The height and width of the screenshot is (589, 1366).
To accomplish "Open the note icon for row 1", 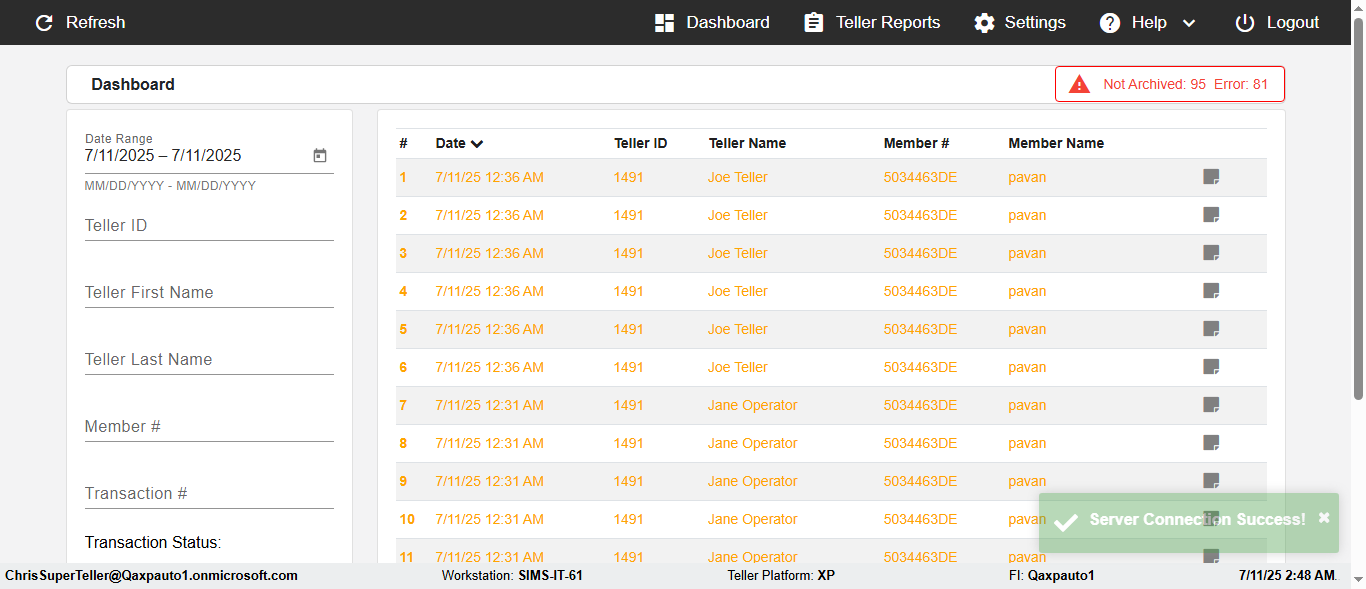I will click(1211, 177).
